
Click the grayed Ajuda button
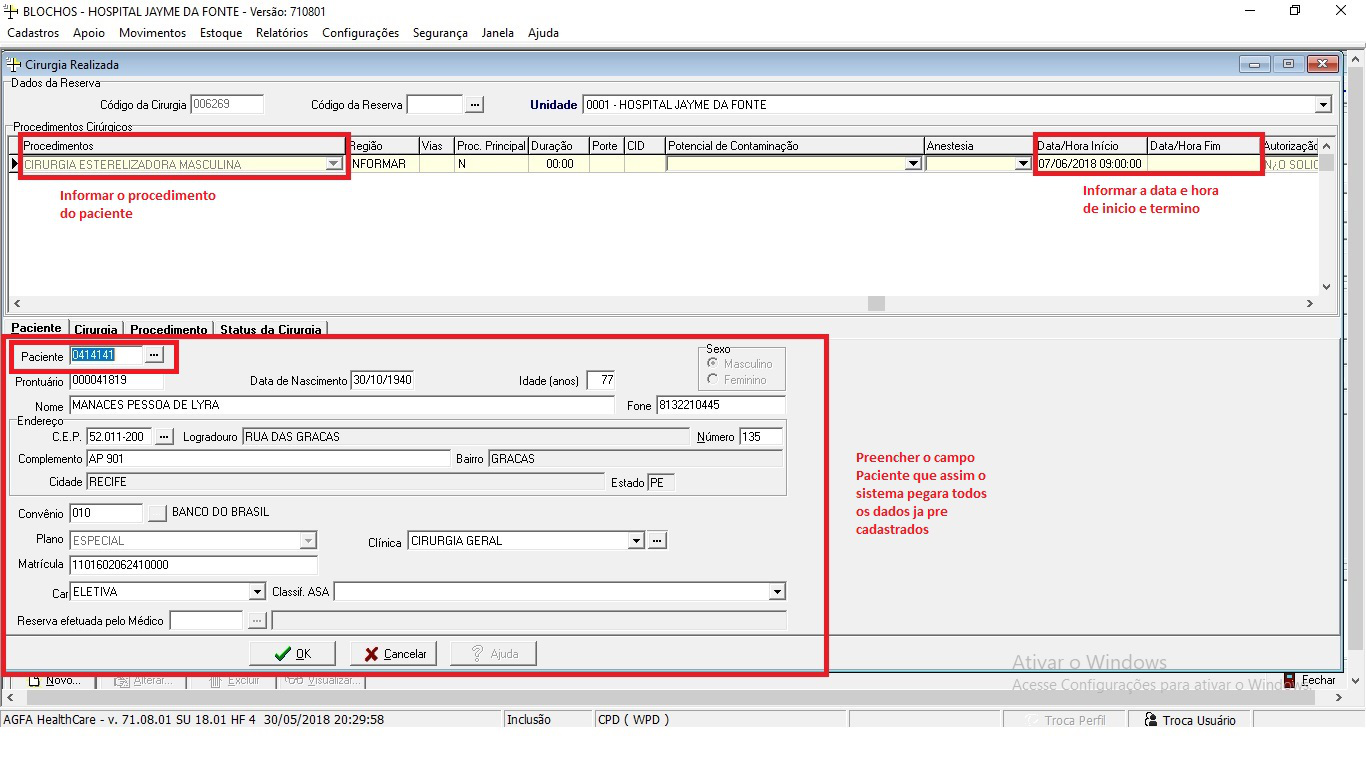(493, 654)
